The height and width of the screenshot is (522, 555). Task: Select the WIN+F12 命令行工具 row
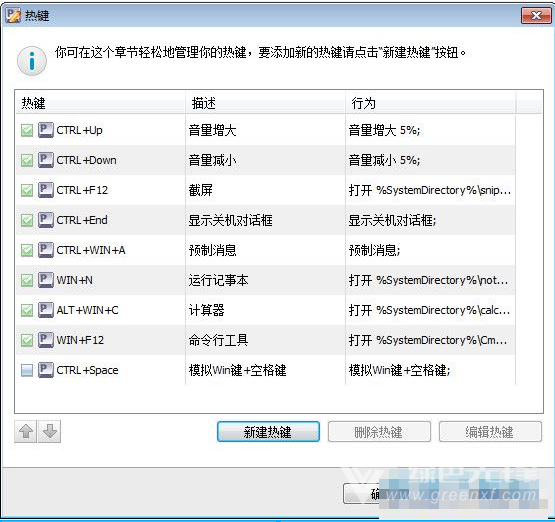(265, 340)
